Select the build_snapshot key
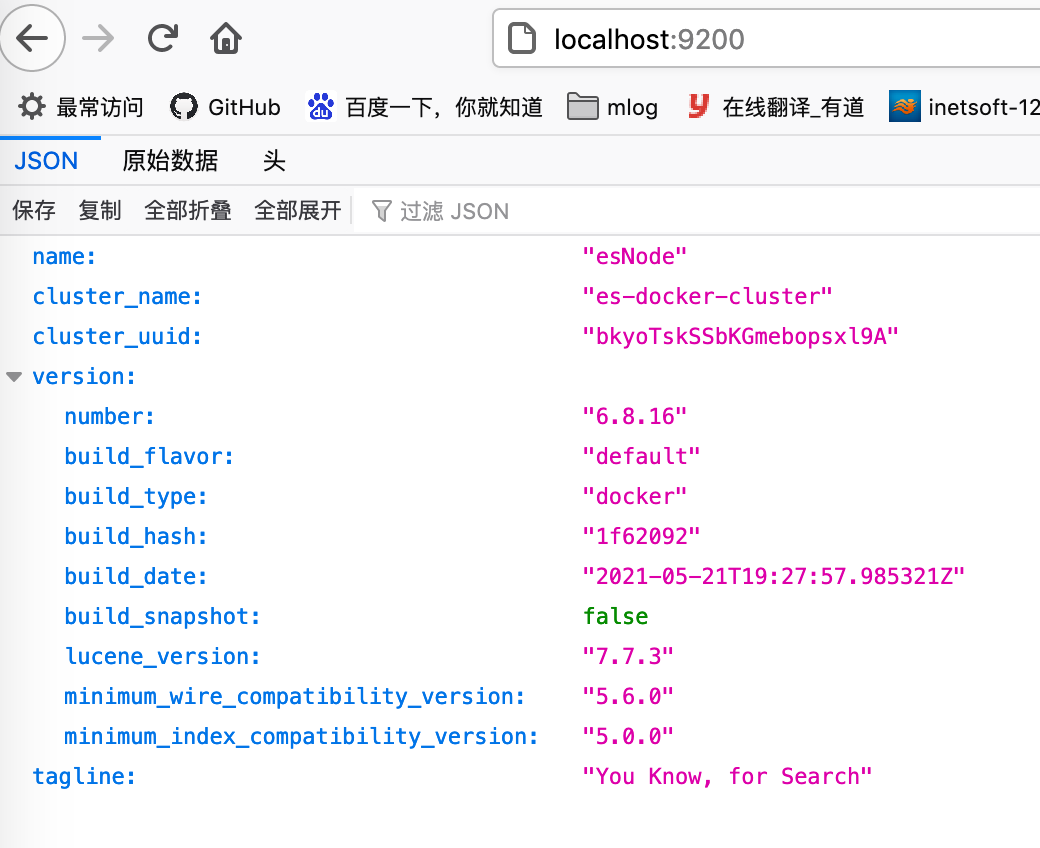The image size is (1040, 848). coord(162,617)
